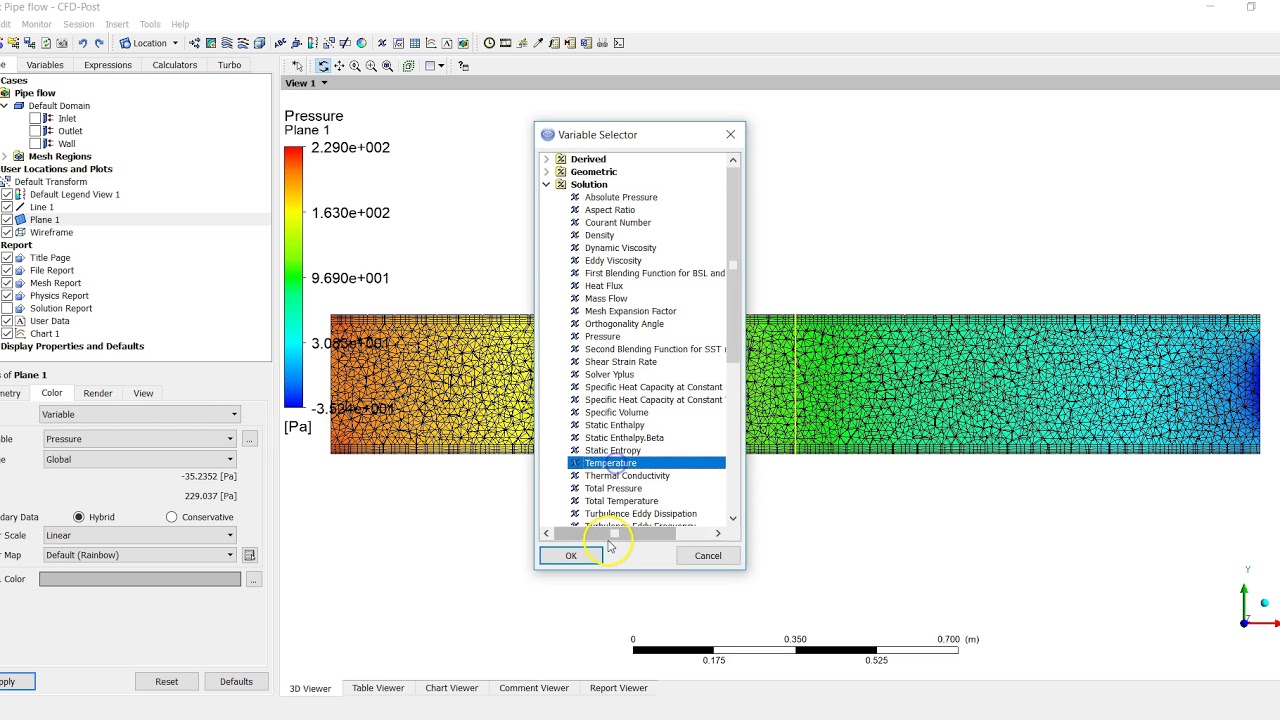Toggle the Inlet boundary checkbox
Screen dimensions: 1280x720
35,118
